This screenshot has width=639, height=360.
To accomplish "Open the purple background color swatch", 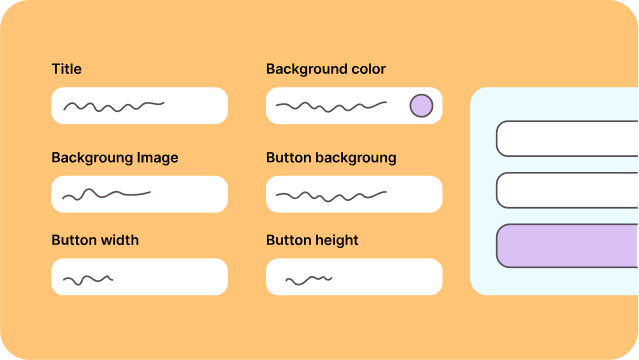I will pyautogui.click(x=421, y=106).
